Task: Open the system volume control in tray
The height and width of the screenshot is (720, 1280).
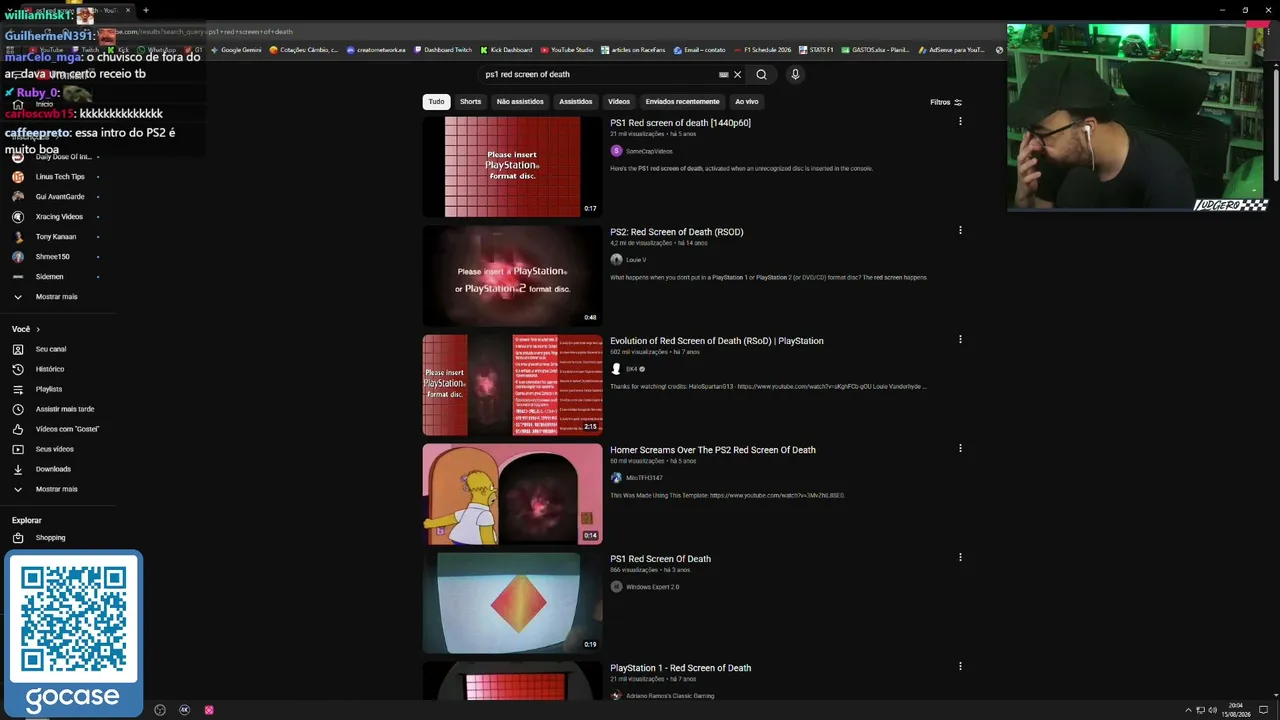Action: pos(1212,710)
